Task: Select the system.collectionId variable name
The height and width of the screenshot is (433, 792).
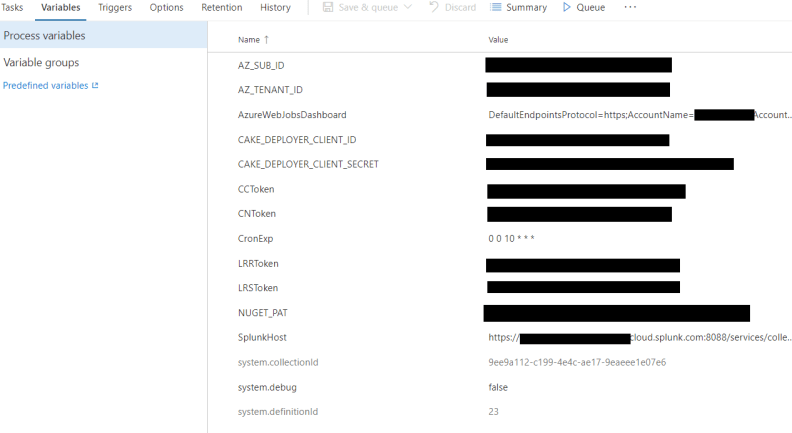Action: [x=278, y=362]
